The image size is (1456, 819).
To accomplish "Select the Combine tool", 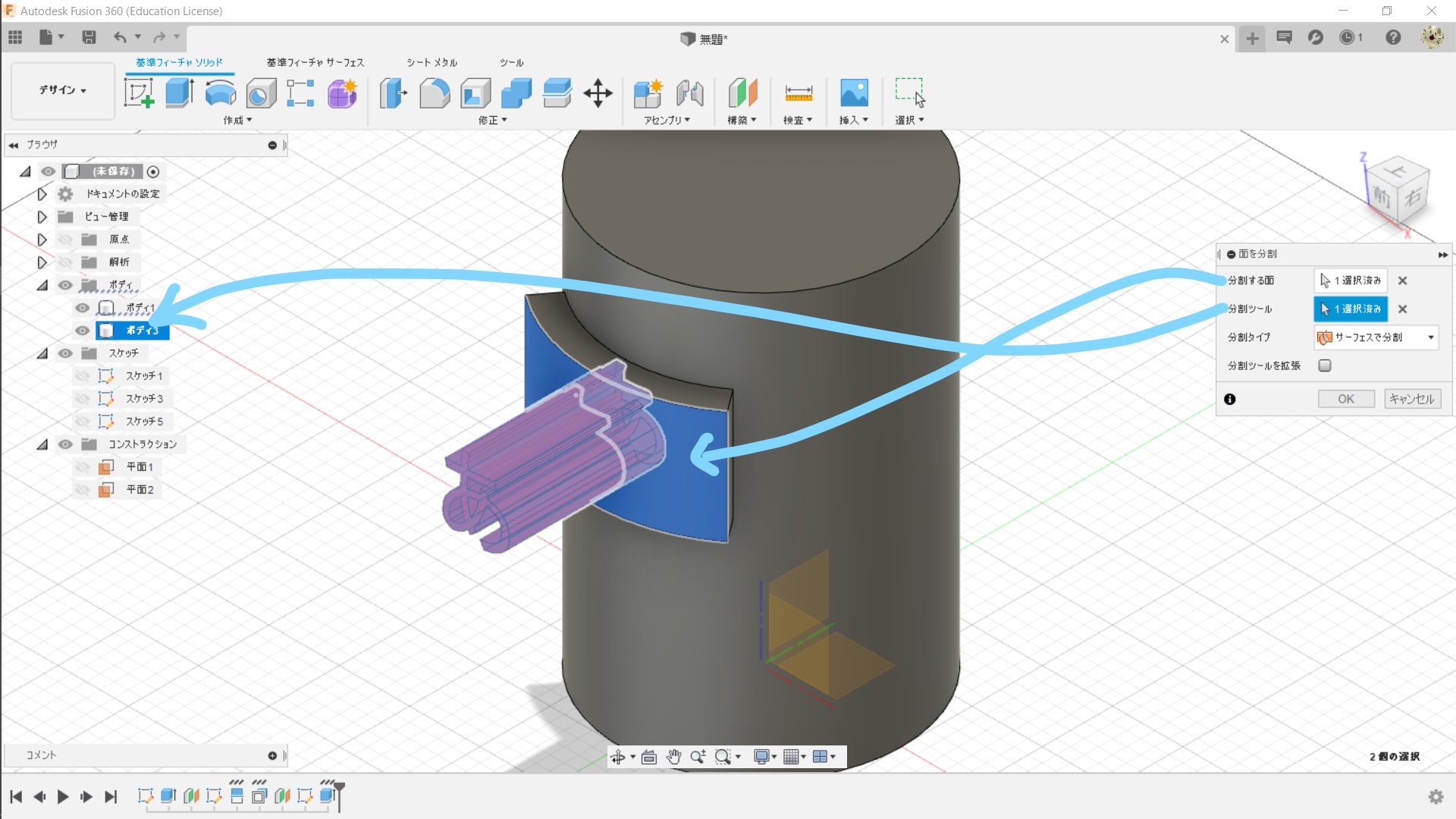I will pyautogui.click(x=516, y=93).
